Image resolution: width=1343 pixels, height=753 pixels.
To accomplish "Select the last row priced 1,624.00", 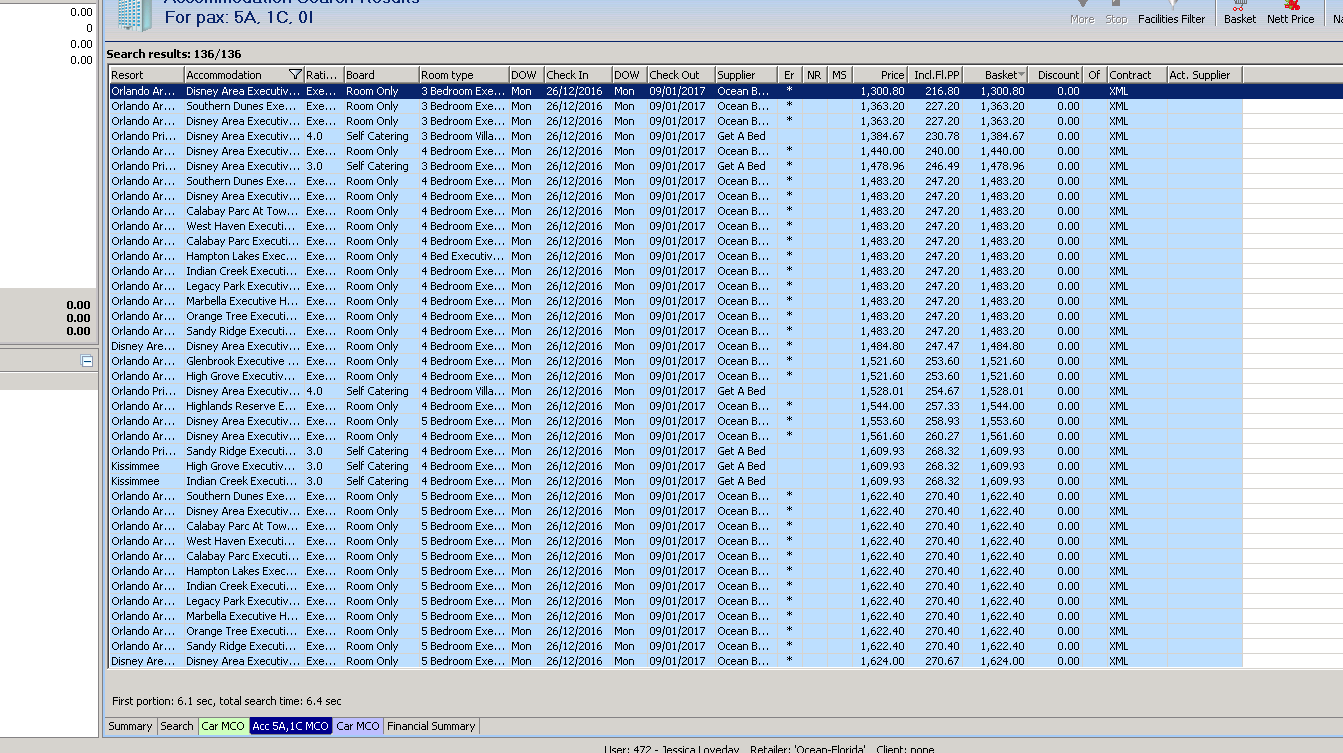I will (675, 661).
